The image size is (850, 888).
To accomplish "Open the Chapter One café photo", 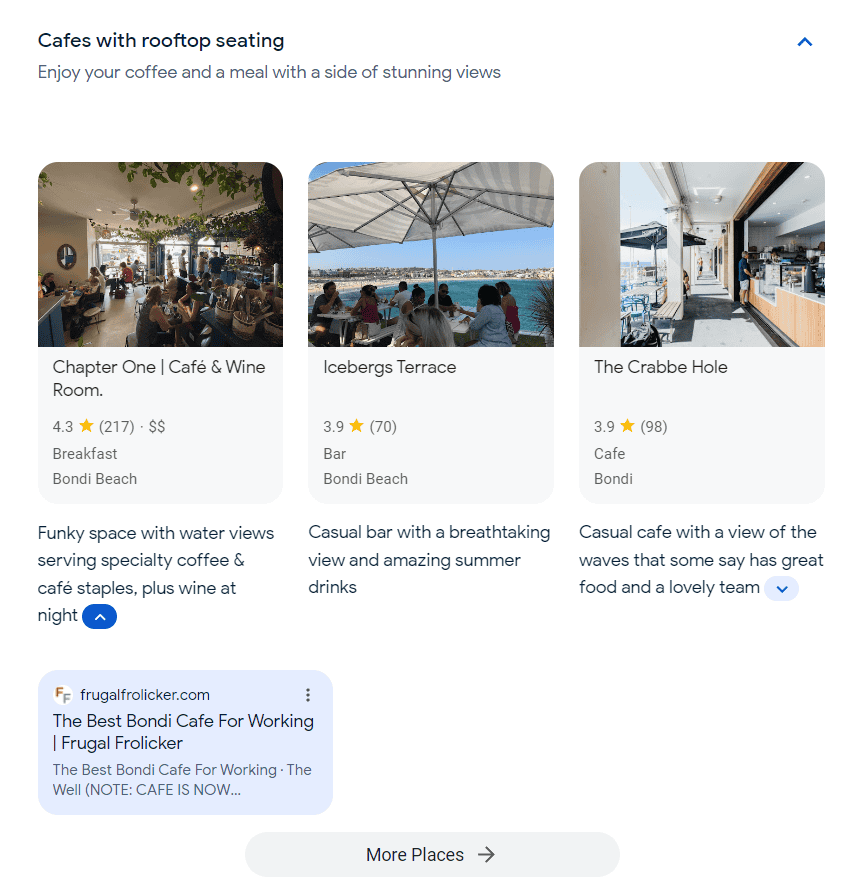I will (160, 254).
